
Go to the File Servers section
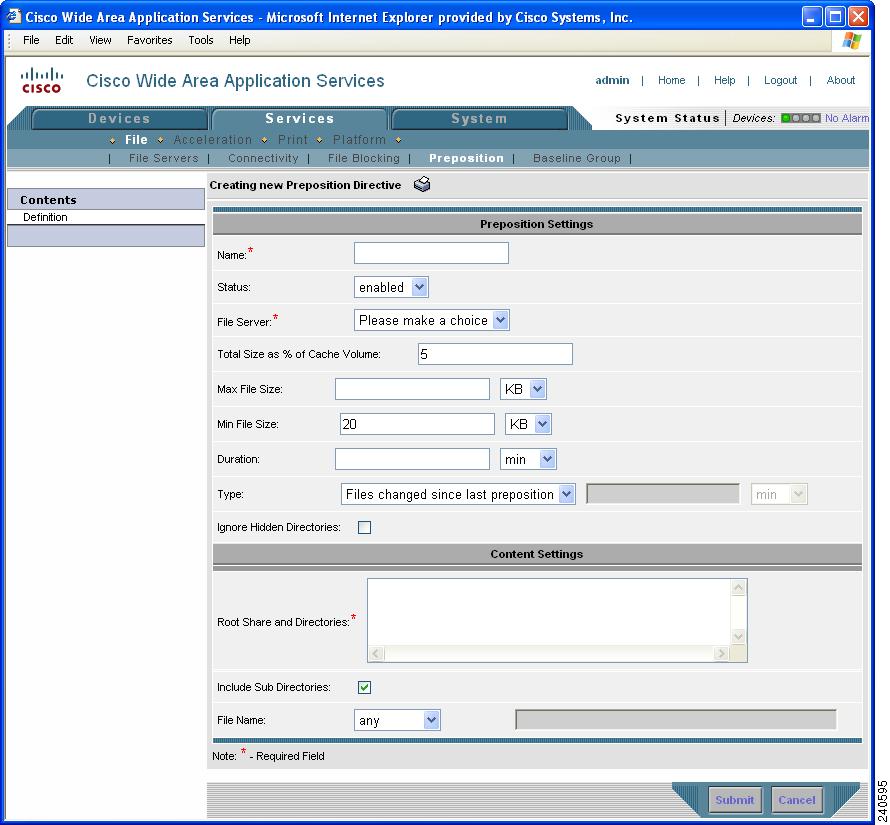pyautogui.click(x=163, y=158)
